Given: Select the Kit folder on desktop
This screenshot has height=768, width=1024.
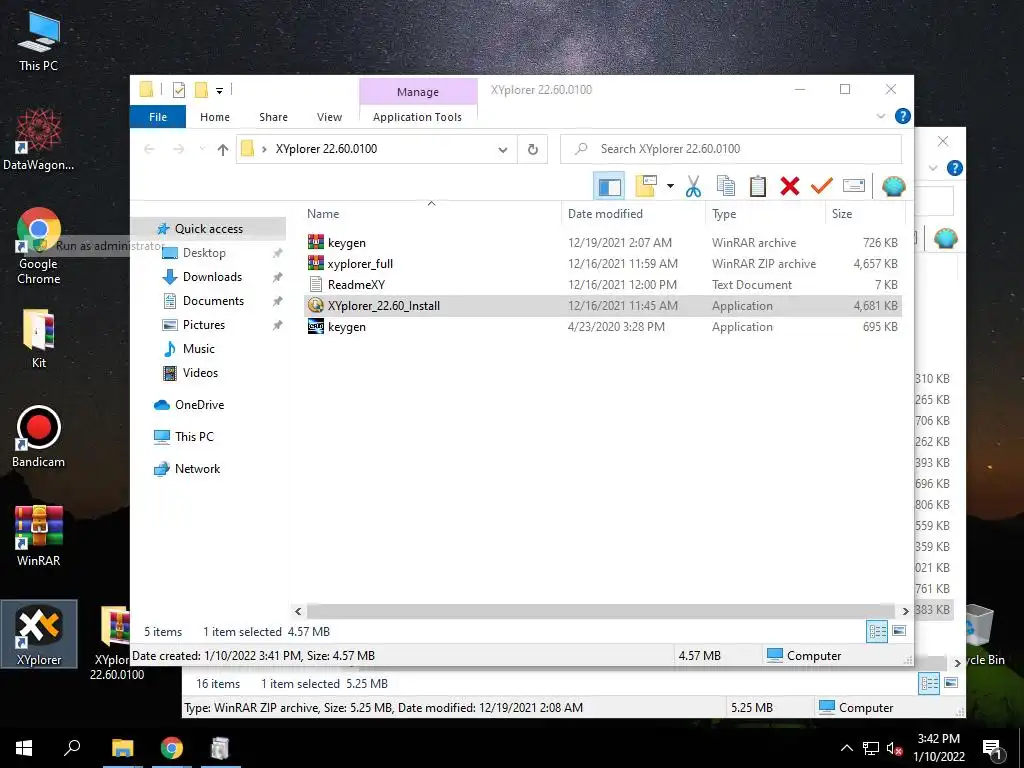Looking at the screenshot, I should coord(39,338).
